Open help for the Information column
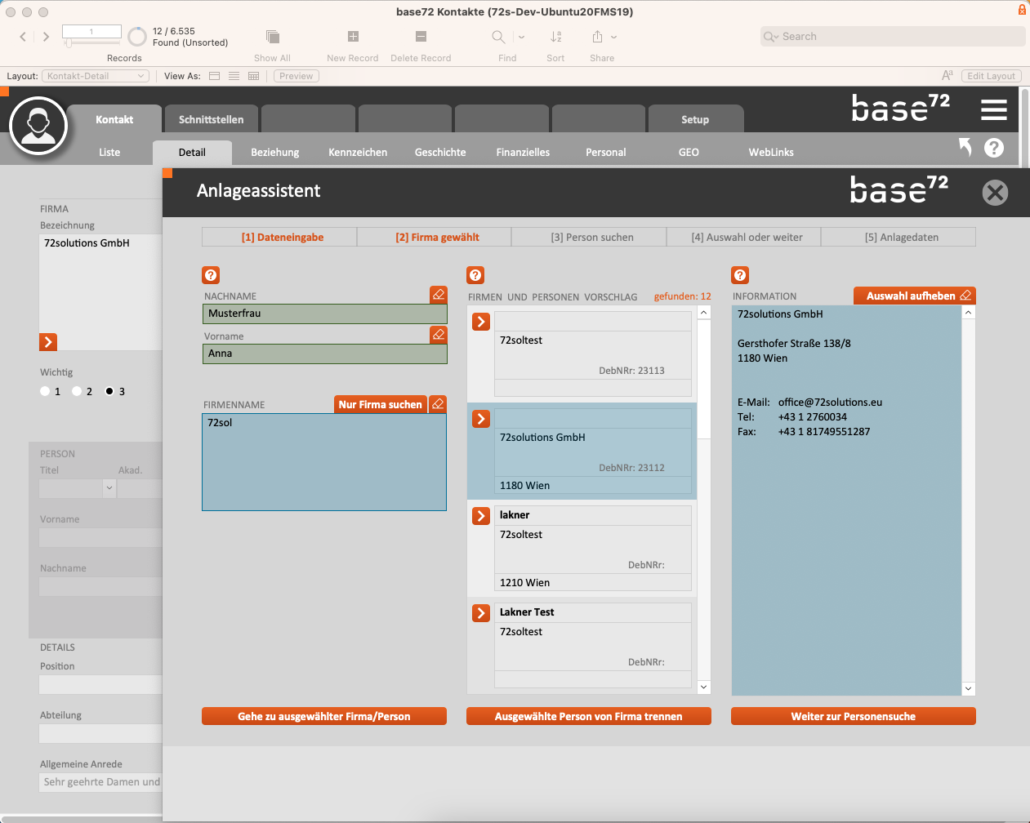Screen dimensions: 1030x823 [740, 275]
